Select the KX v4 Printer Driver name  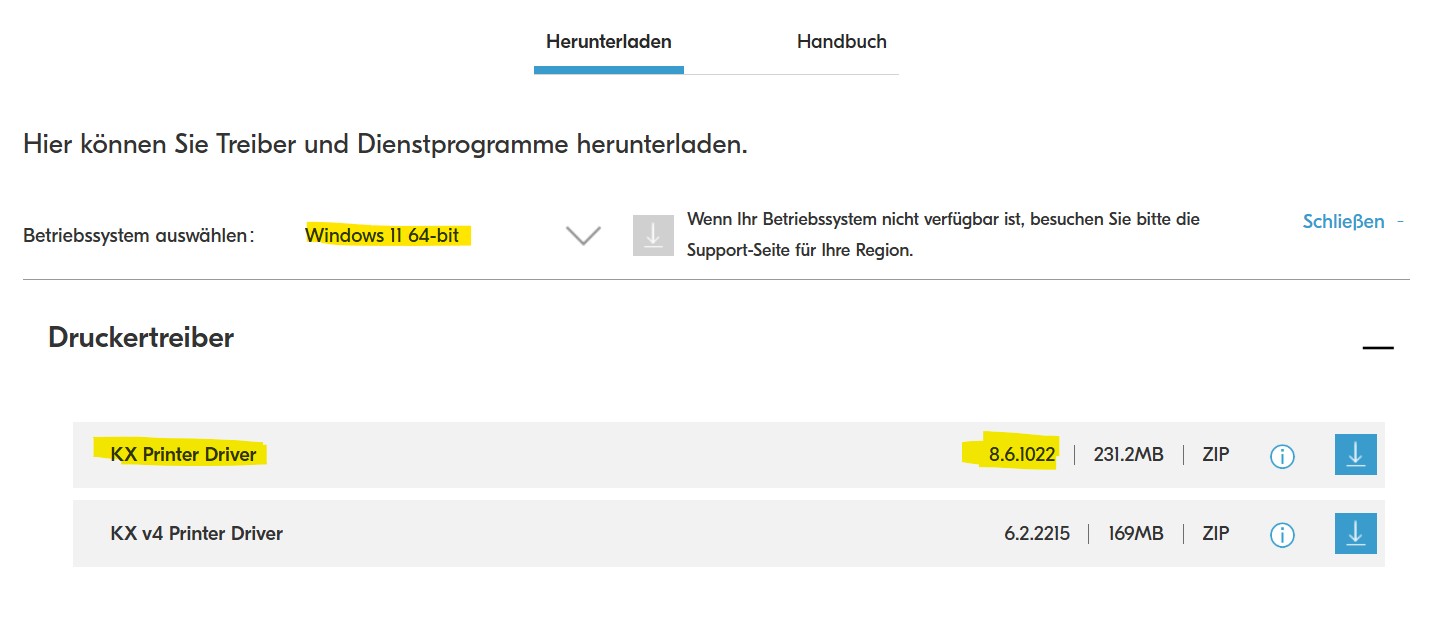coord(196,534)
